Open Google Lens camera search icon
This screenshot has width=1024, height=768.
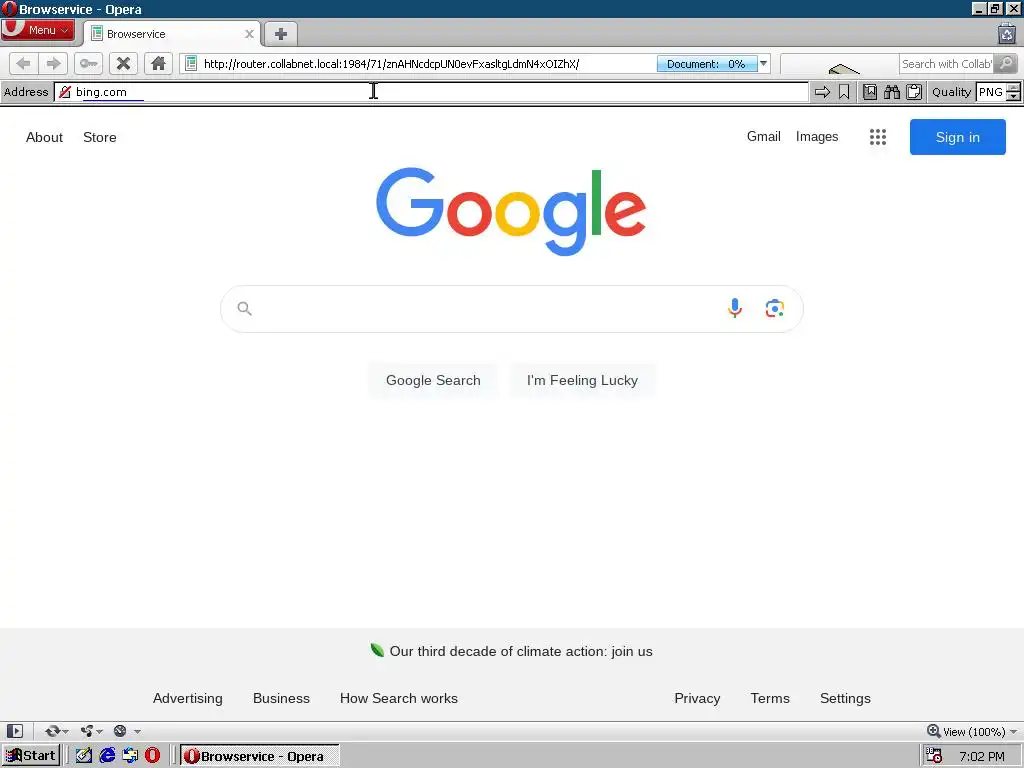pos(775,308)
